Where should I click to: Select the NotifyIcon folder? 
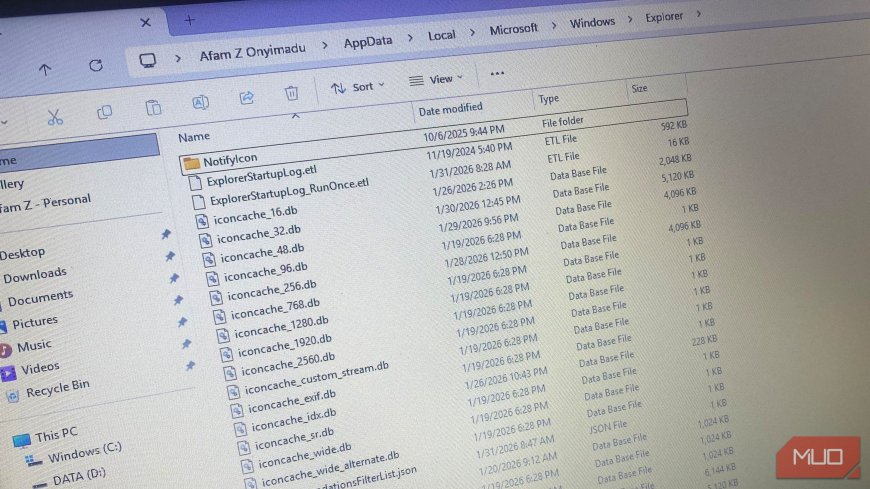pos(230,160)
